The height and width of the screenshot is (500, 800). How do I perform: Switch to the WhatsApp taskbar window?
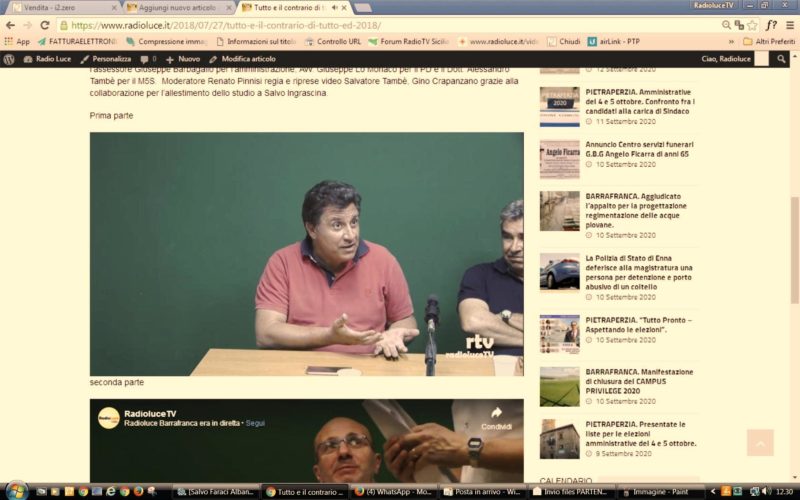[x=393, y=492]
